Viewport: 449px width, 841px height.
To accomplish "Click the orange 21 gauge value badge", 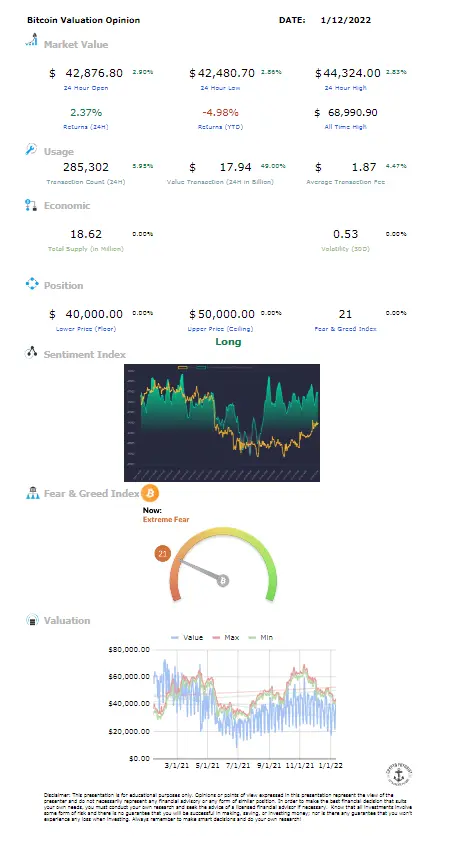I will point(163,554).
